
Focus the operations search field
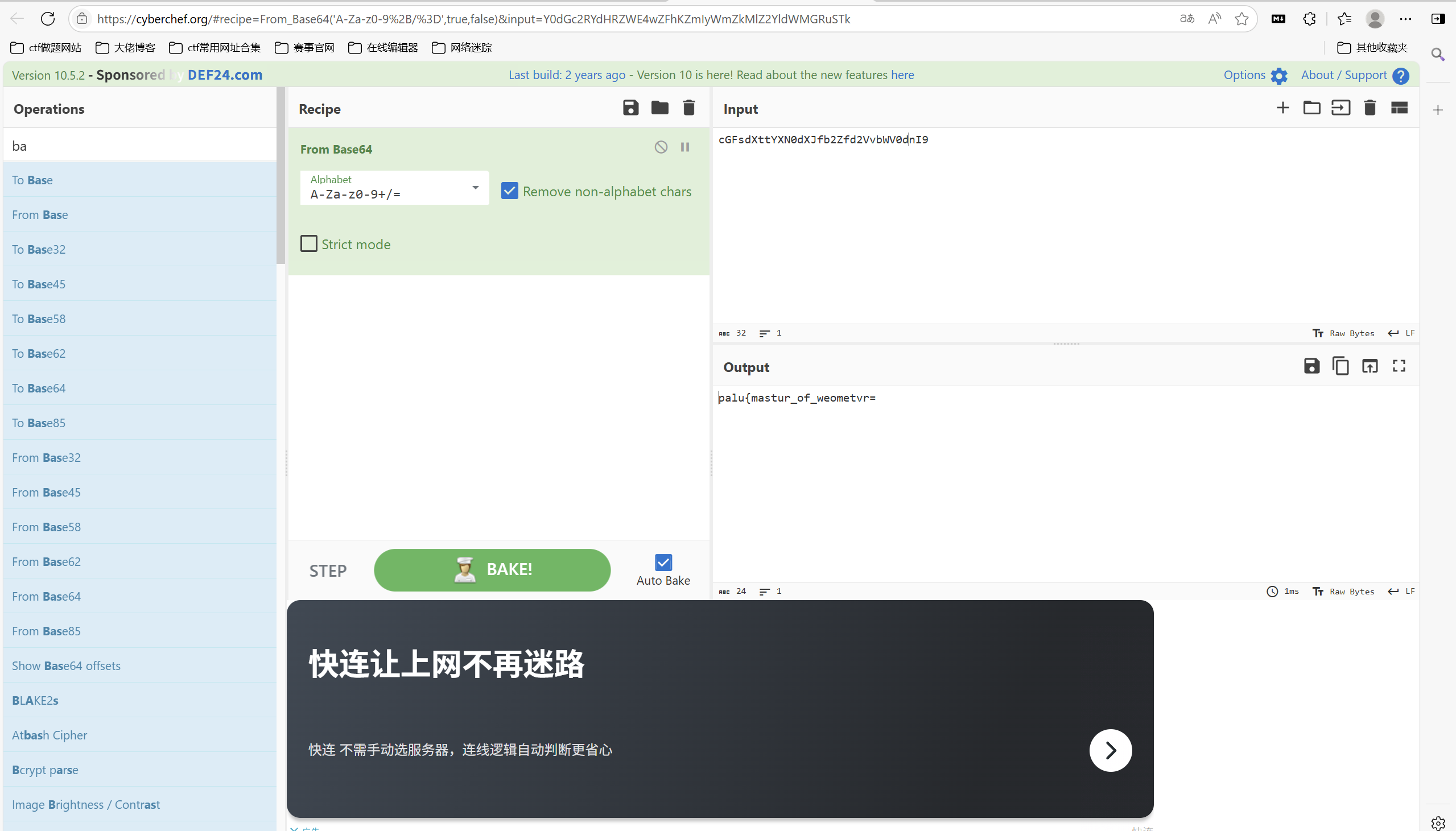[140, 146]
